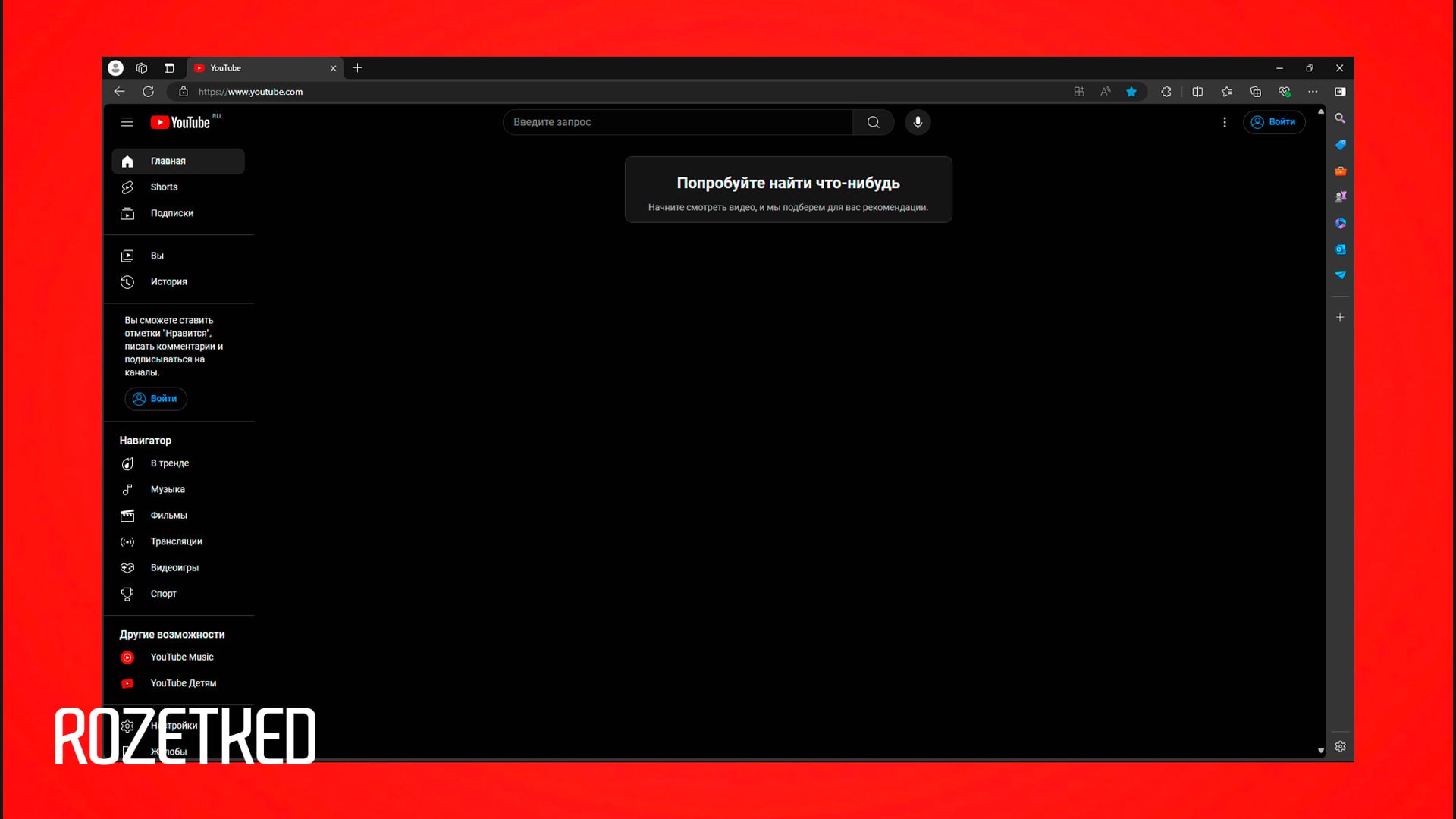Open the hamburger guide menu
This screenshot has width=1456, height=819.
127,122
